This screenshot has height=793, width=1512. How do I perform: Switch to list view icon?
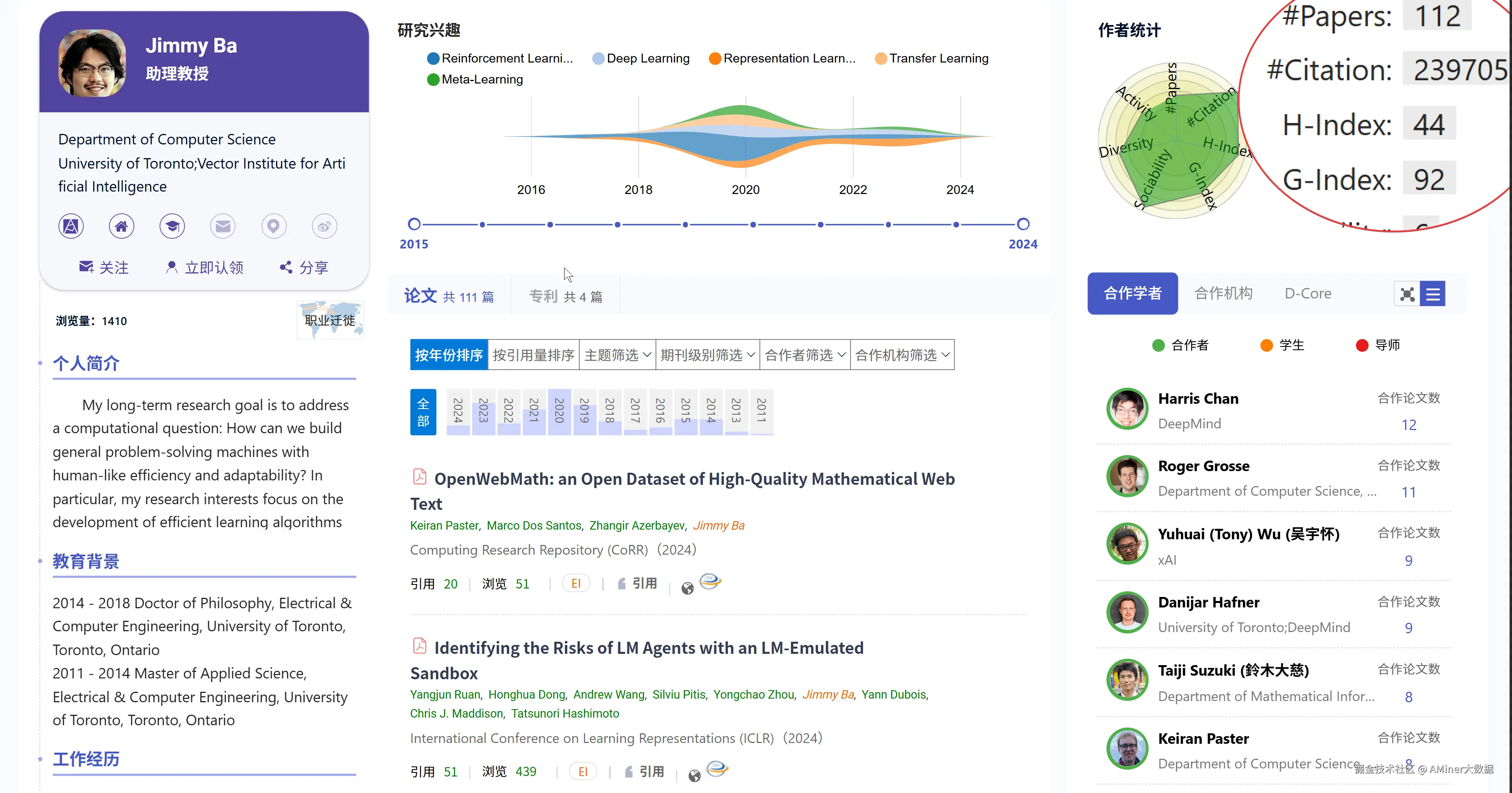tap(1433, 294)
